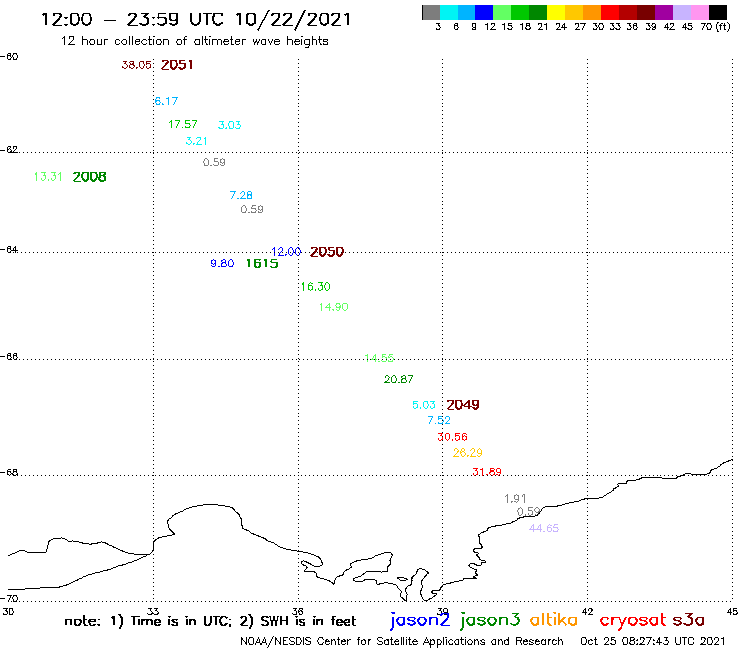Click the jason3 satellite label
Screen dimensions: 740x650
coord(490,620)
